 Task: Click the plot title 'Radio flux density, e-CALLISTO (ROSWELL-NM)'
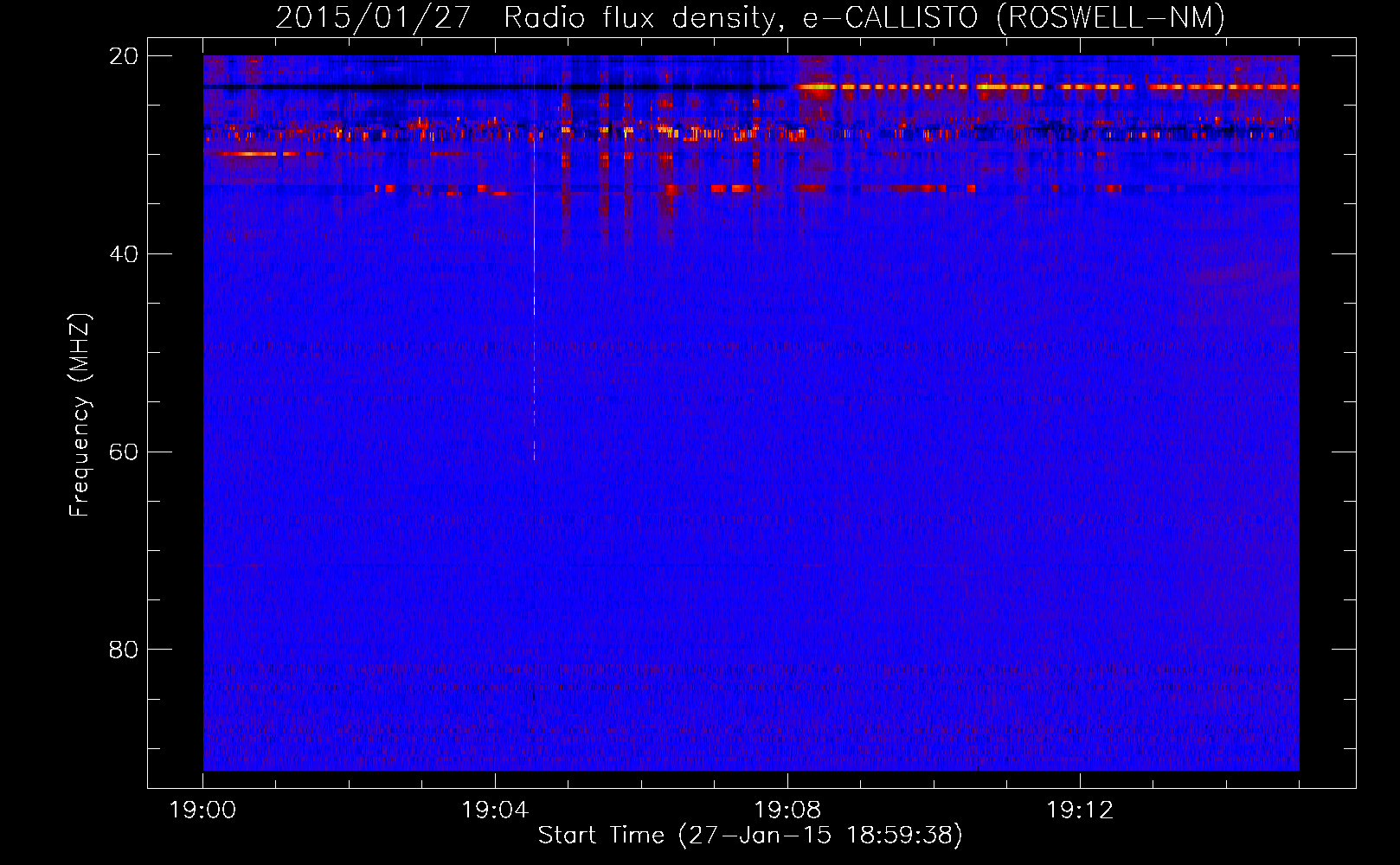click(864, 17)
